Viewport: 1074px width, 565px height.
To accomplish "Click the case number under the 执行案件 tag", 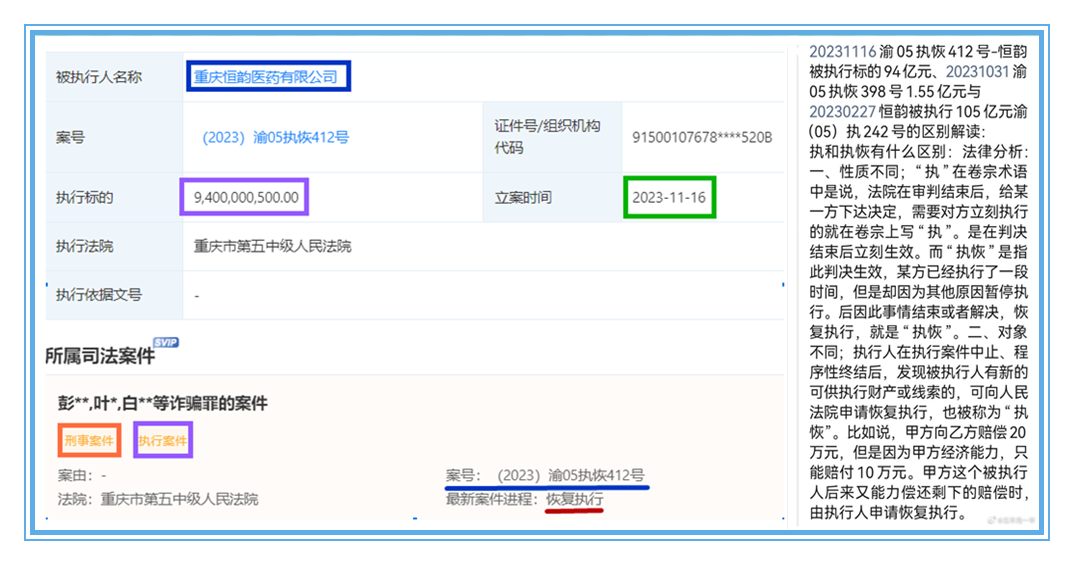I will click(x=571, y=475).
